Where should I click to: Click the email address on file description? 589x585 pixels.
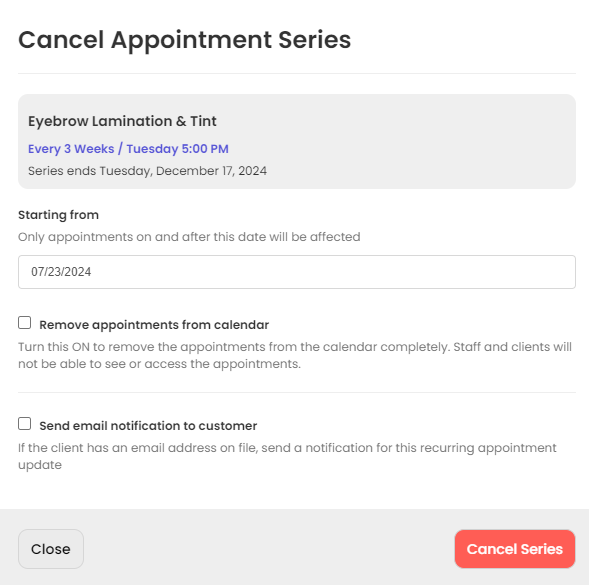[287, 456]
